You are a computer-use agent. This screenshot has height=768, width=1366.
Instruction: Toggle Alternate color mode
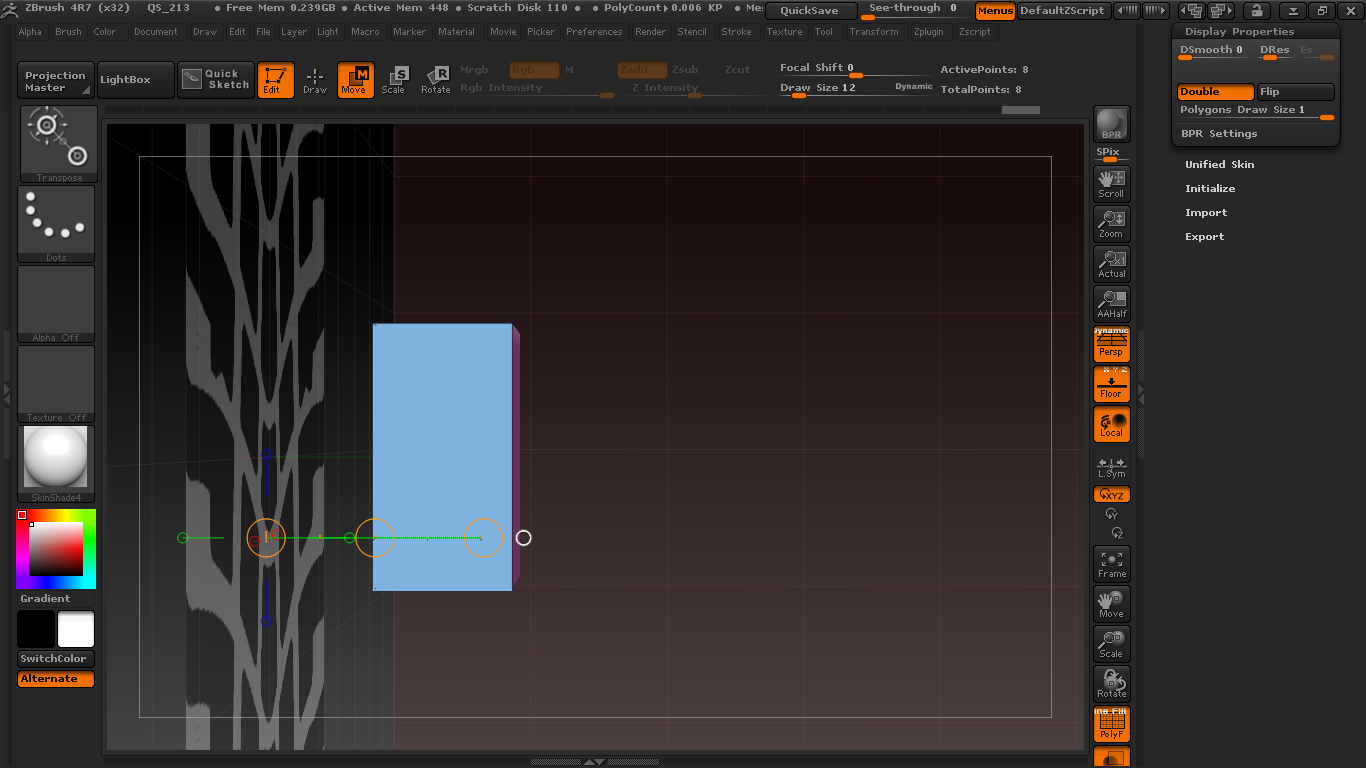pyautogui.click(x=56, y=679)
